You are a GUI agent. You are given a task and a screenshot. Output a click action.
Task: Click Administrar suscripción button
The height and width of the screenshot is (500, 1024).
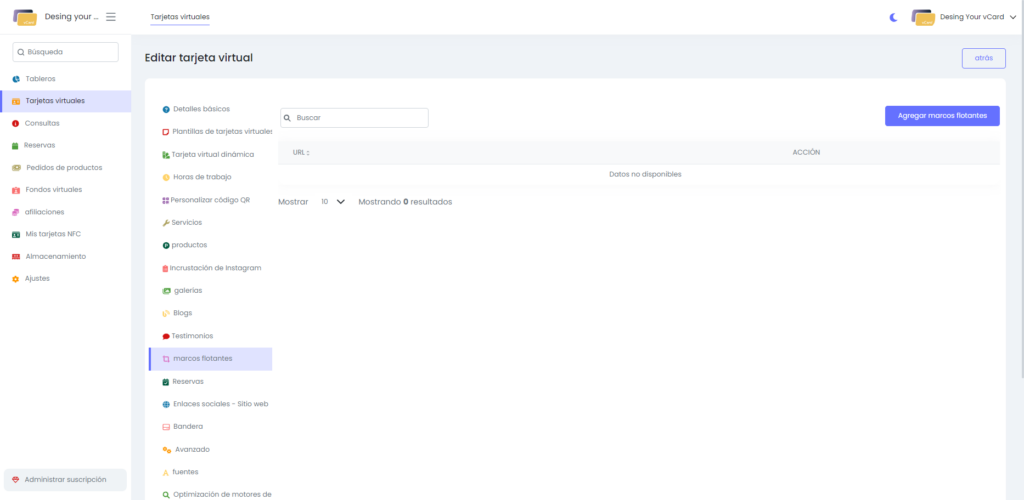(x=65, y=480)
